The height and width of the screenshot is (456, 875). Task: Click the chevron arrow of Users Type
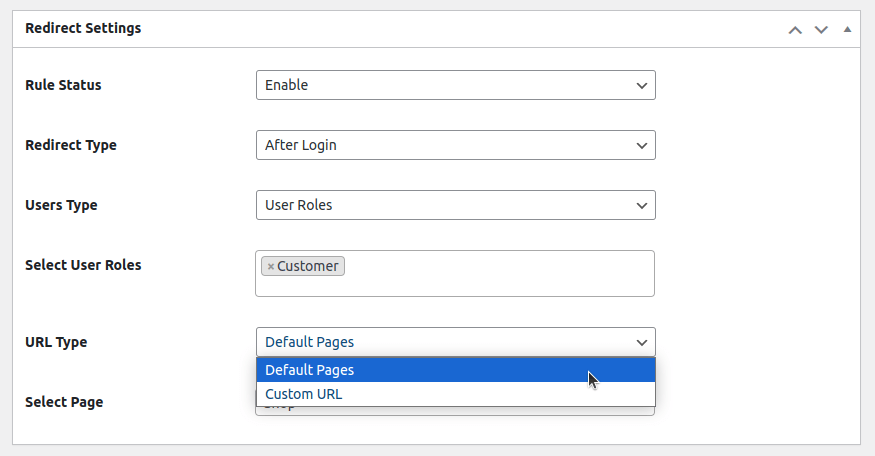[642, 205]
